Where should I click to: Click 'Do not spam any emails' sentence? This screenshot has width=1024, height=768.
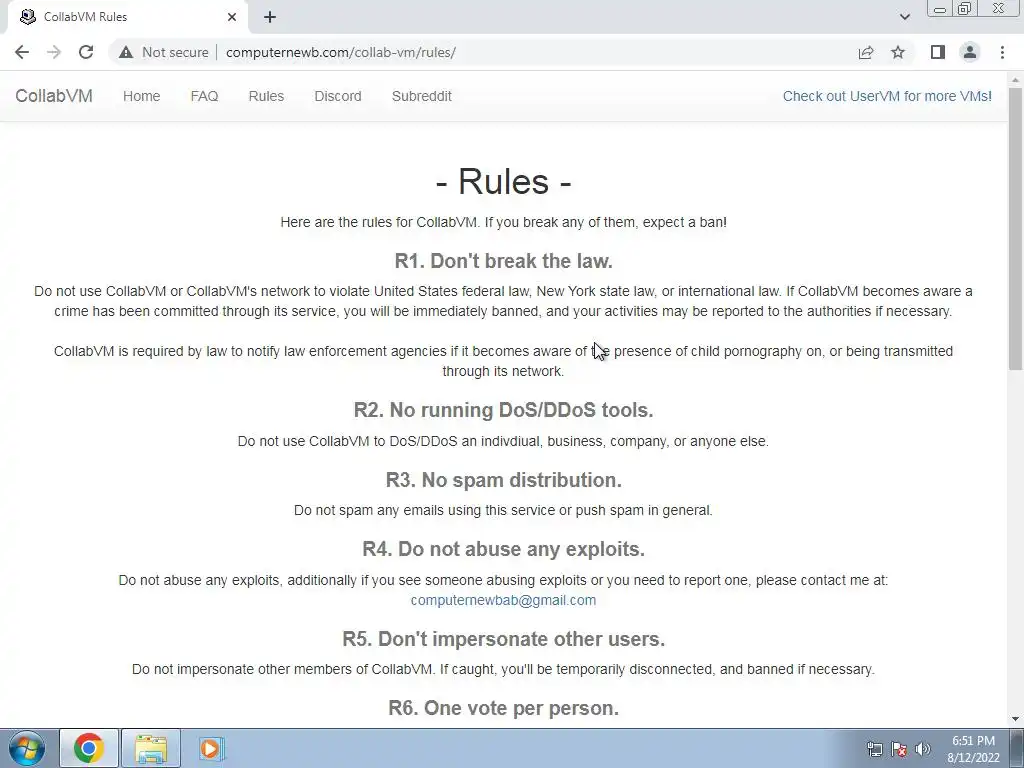coord(503,510)
